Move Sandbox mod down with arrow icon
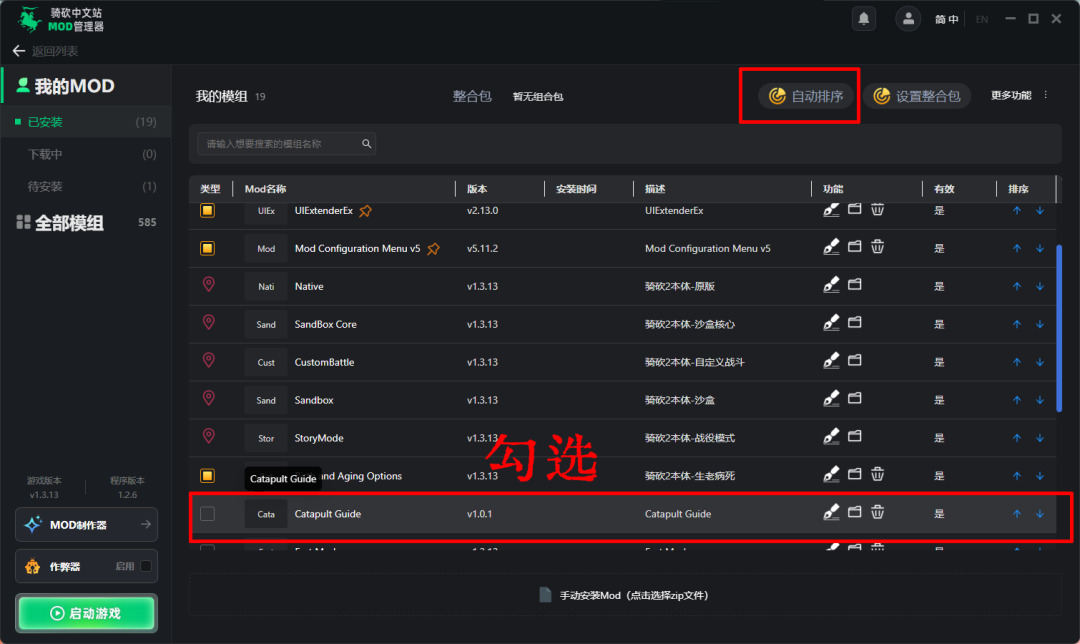This screenshot has width=1080, height=644. [x=1039, y=400]
